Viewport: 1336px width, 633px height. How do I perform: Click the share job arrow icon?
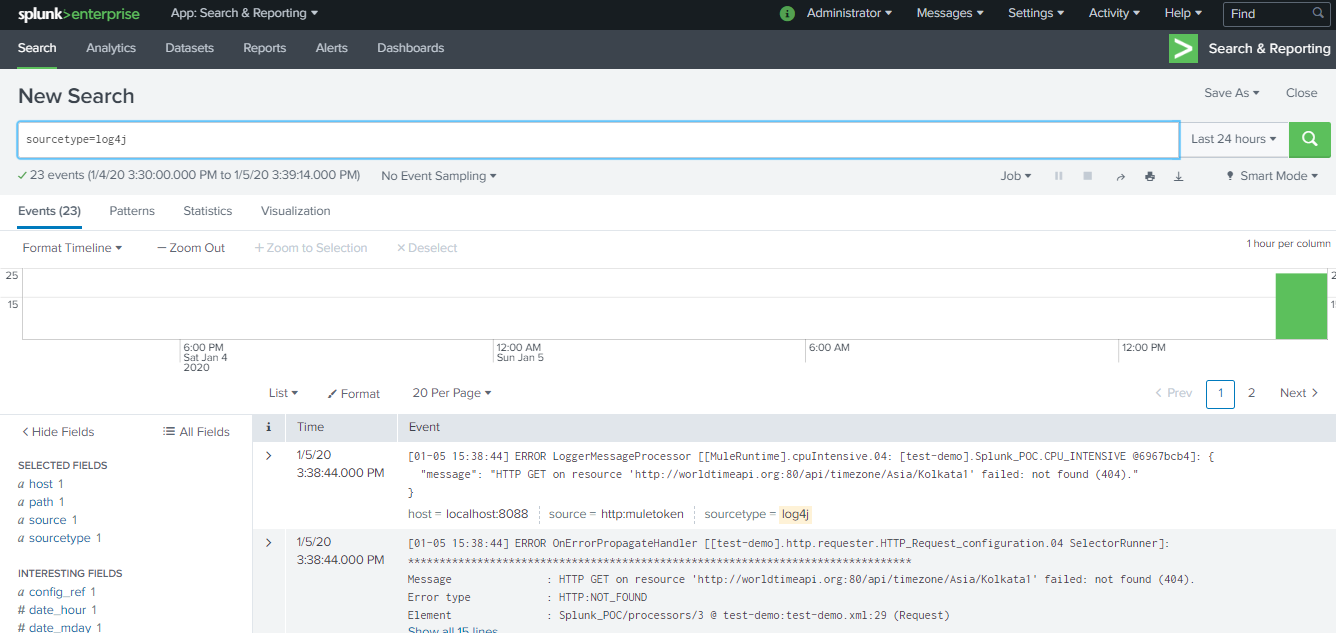1120,177
